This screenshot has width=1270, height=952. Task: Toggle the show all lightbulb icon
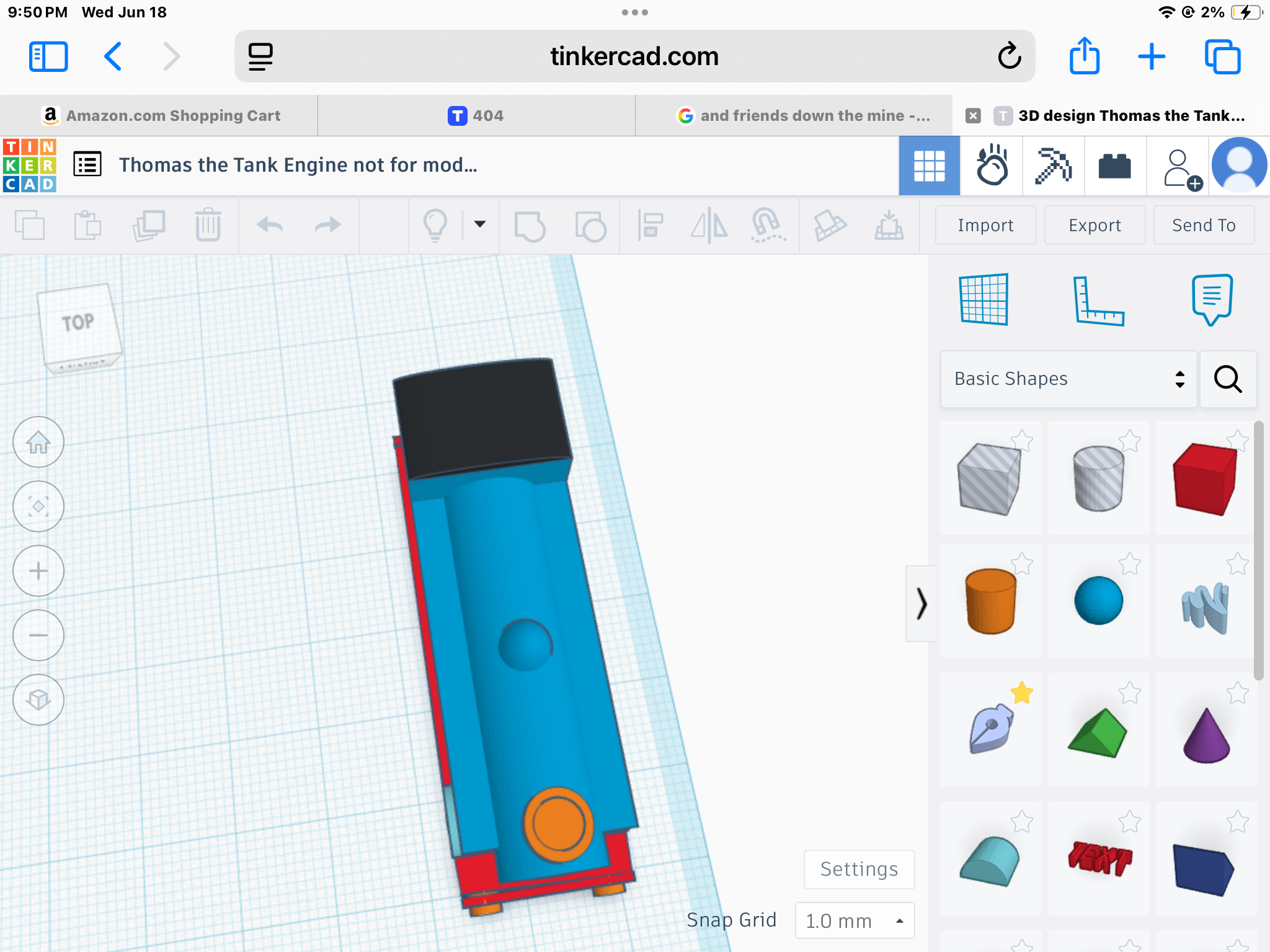point(435,225)
